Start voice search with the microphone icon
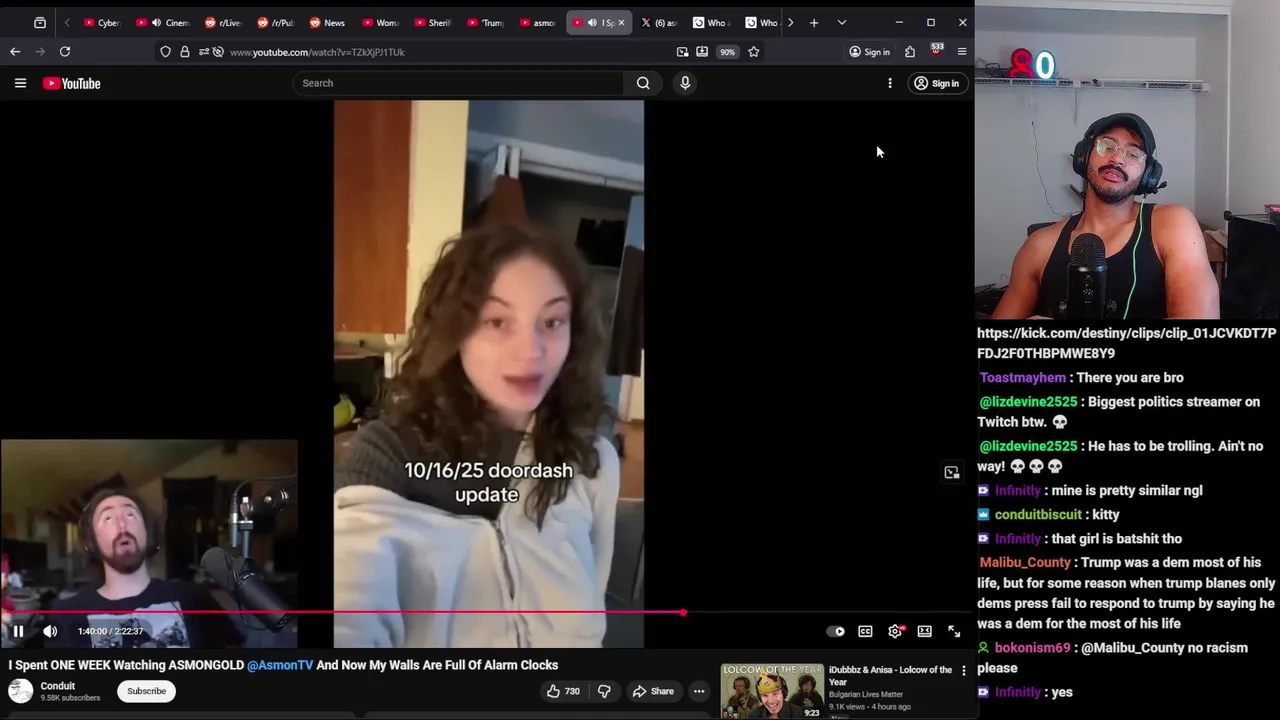The image size is (1280, 720). pyautogui.click(x=685, y=83)
